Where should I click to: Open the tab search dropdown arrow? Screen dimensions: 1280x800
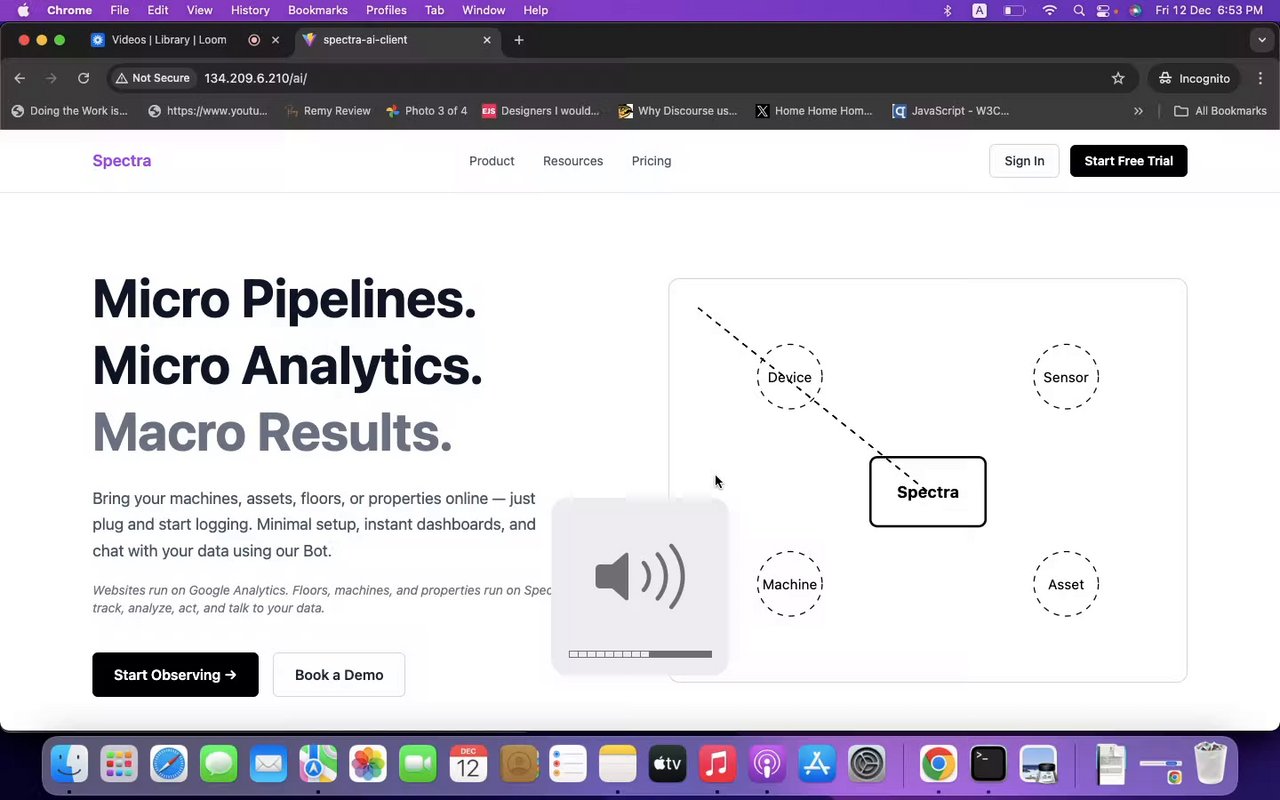[x=1262, y=40]
